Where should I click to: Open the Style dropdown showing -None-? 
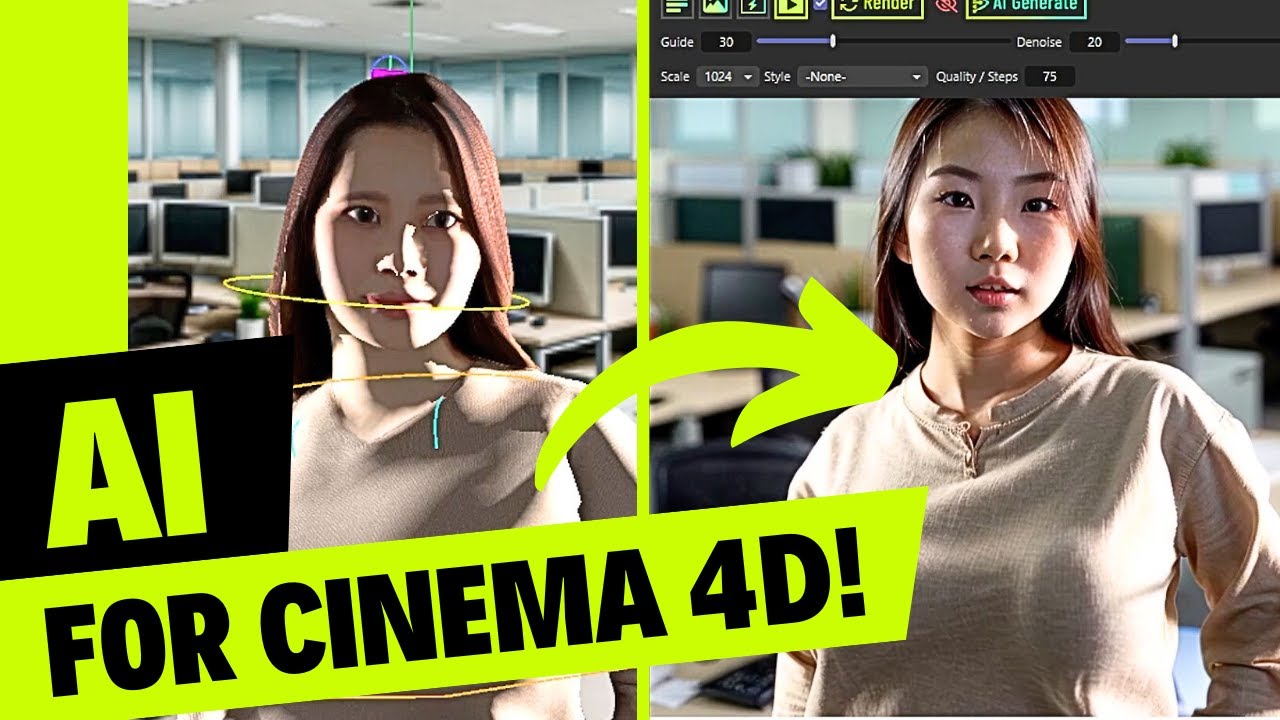click(862, 77)
